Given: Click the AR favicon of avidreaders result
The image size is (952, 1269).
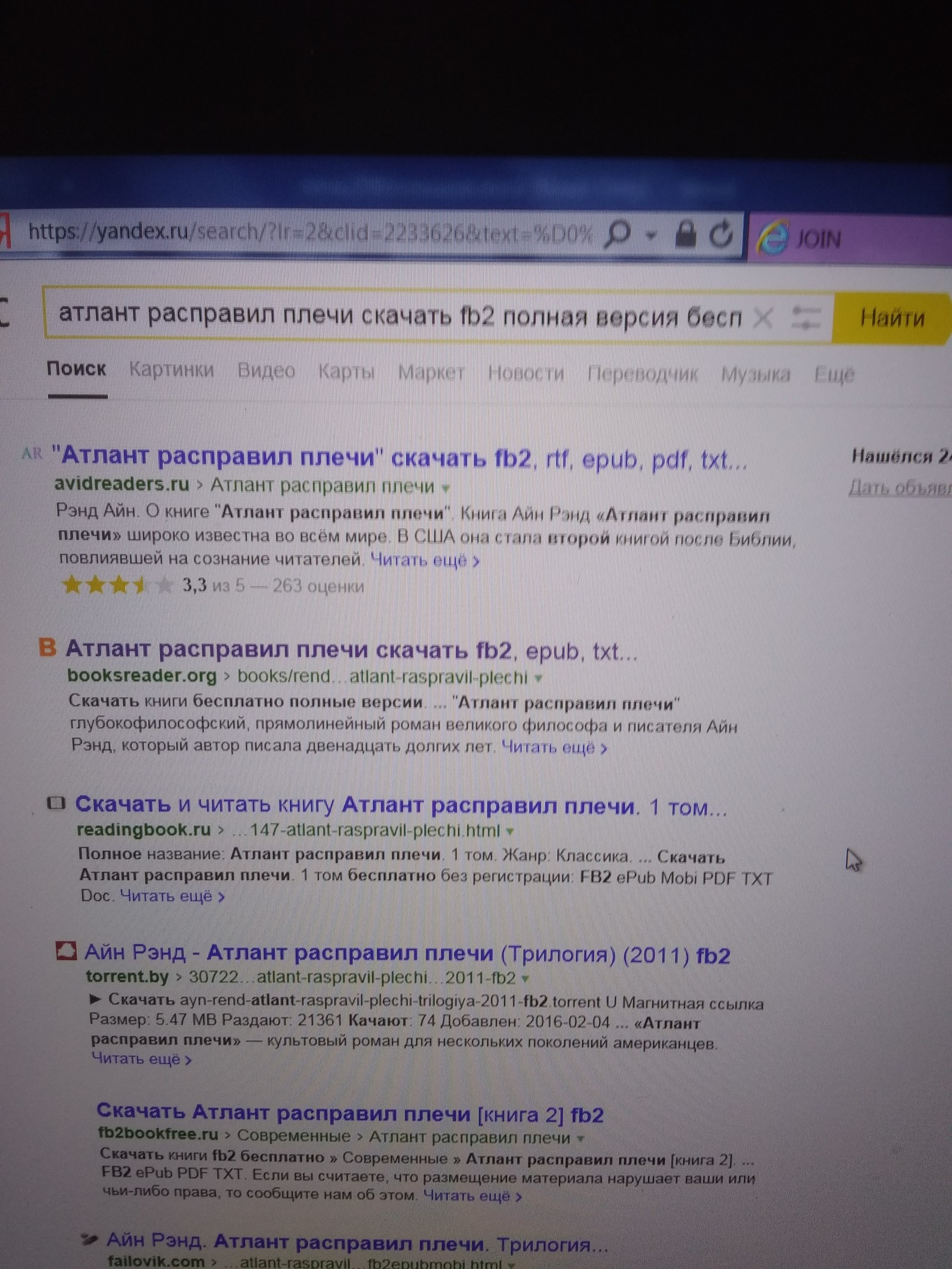Looking at the screenshot, I should point(32,453).
